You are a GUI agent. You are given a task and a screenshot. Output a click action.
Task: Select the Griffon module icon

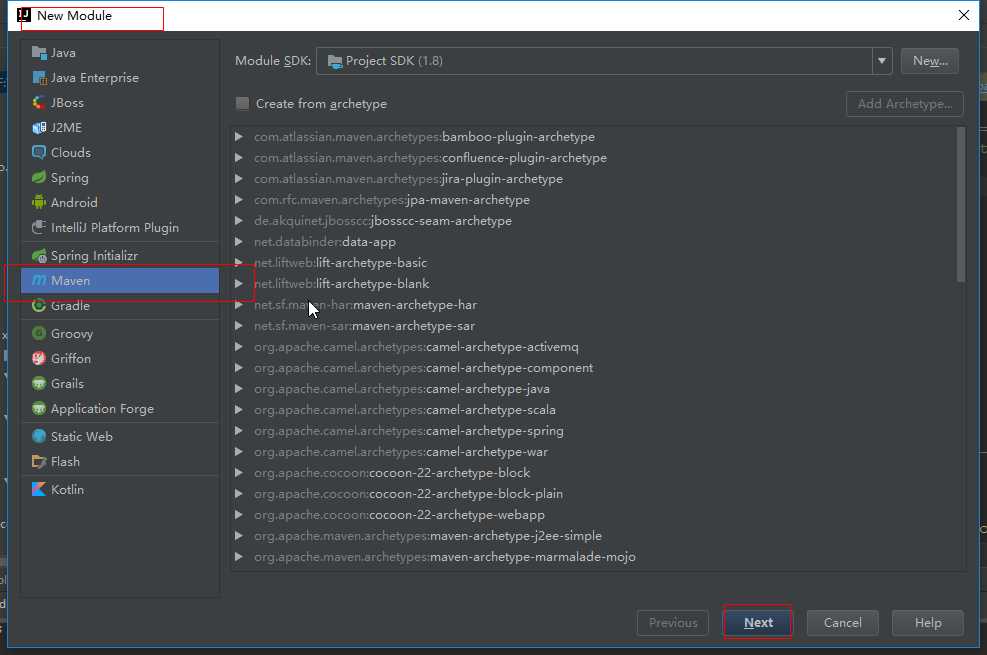tap(39, 359)
